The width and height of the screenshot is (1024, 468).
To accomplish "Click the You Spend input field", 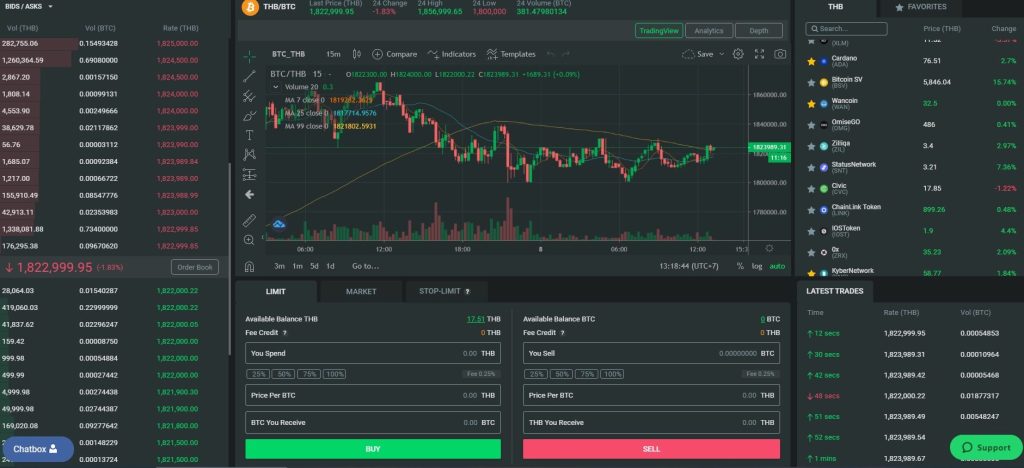I will point(373,353).
